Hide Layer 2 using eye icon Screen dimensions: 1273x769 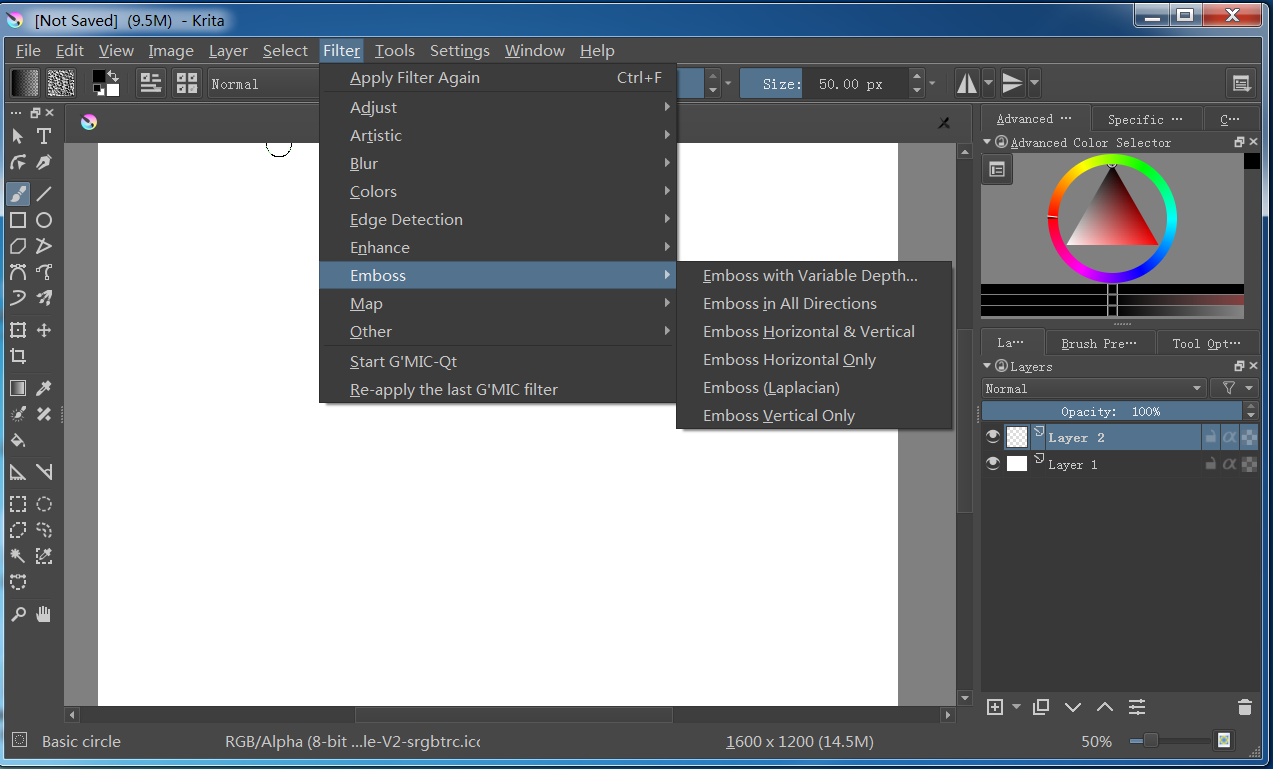tap(993, 437)
